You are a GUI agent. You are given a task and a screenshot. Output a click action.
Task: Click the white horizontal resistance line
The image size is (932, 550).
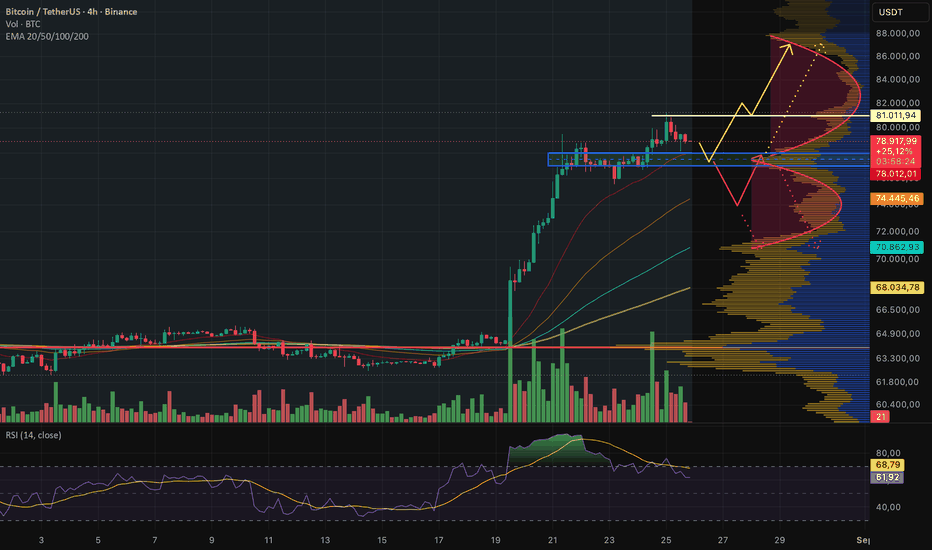click(760, 115)
